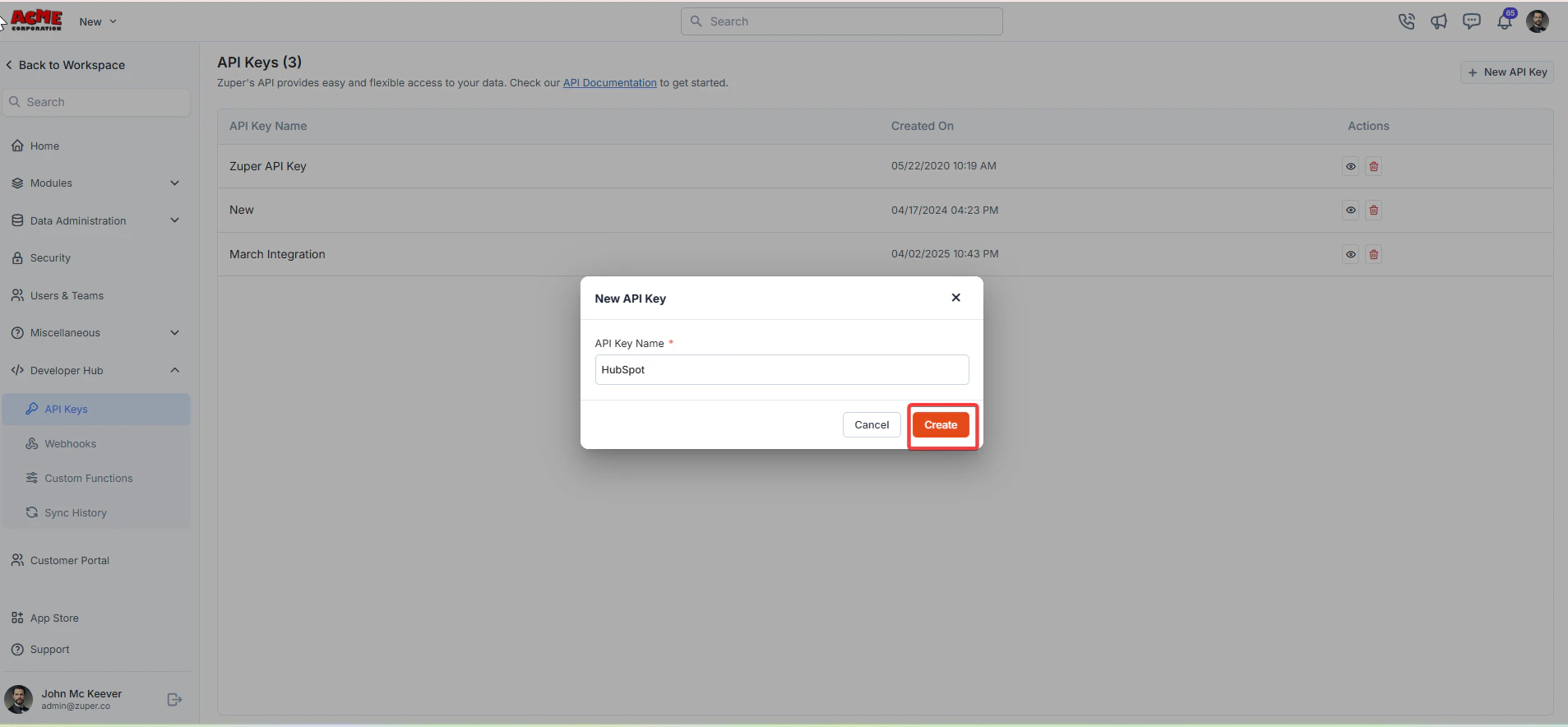Show the March Integration key
The height and width of the screenshot is (727, 1568).
(1350, 254)
